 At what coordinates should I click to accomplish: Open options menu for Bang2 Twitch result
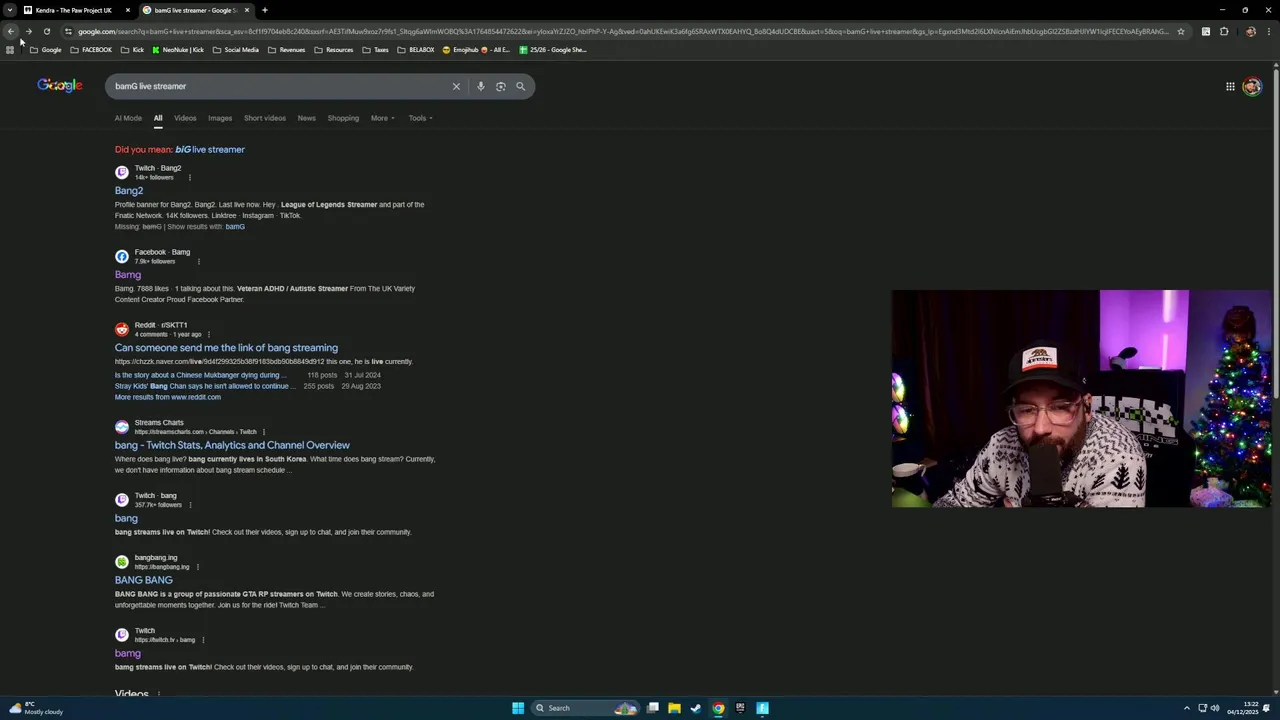pos(189,177)
